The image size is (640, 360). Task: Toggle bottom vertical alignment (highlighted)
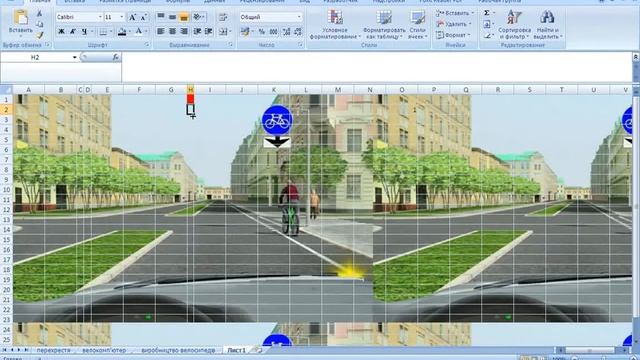[184, 17]
